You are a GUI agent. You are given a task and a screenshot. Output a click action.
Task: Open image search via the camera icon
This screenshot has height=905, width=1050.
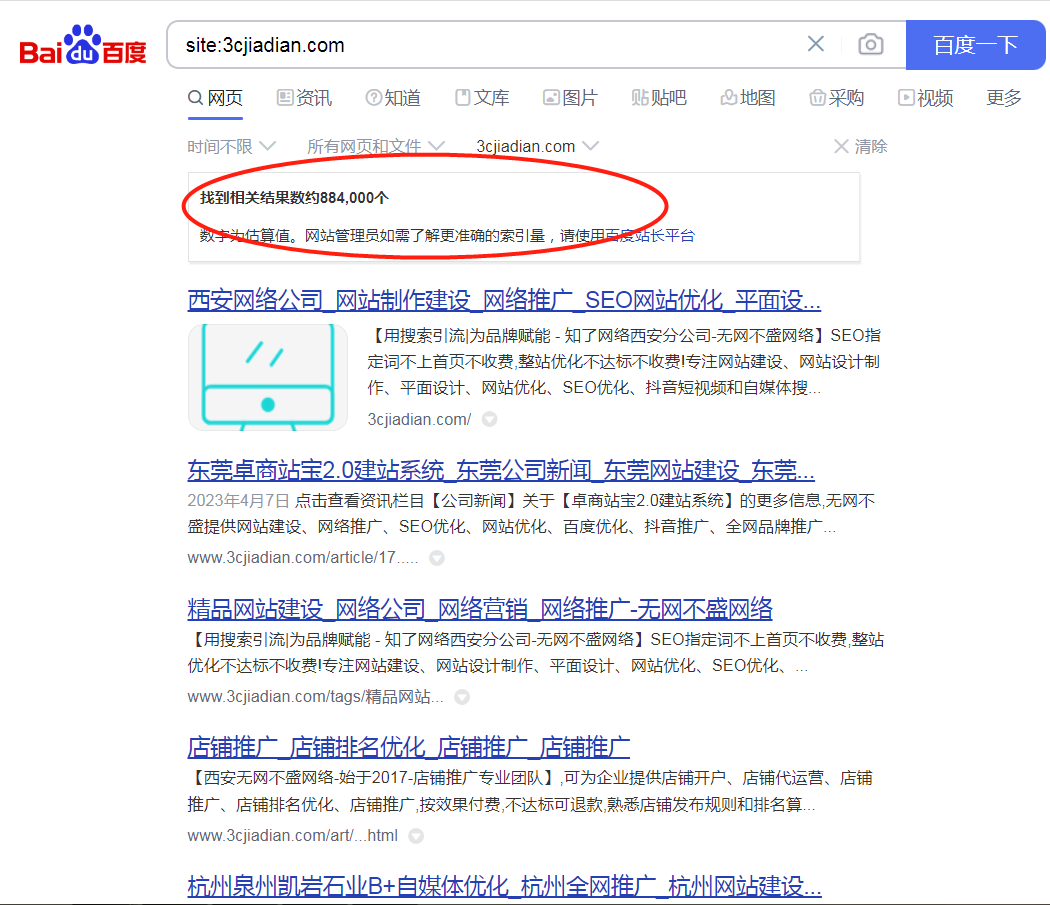(871, 44)
